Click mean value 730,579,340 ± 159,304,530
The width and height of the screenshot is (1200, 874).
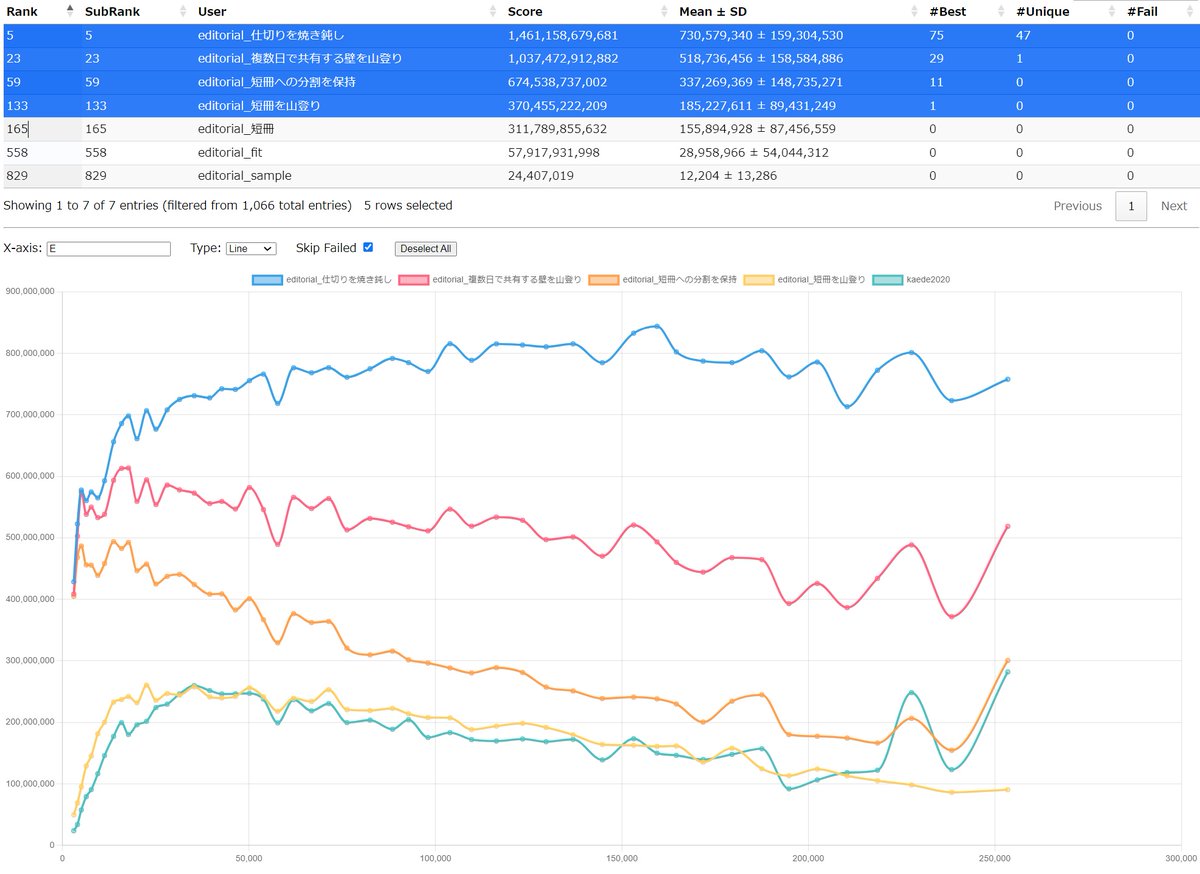click(x=761, y=35)
